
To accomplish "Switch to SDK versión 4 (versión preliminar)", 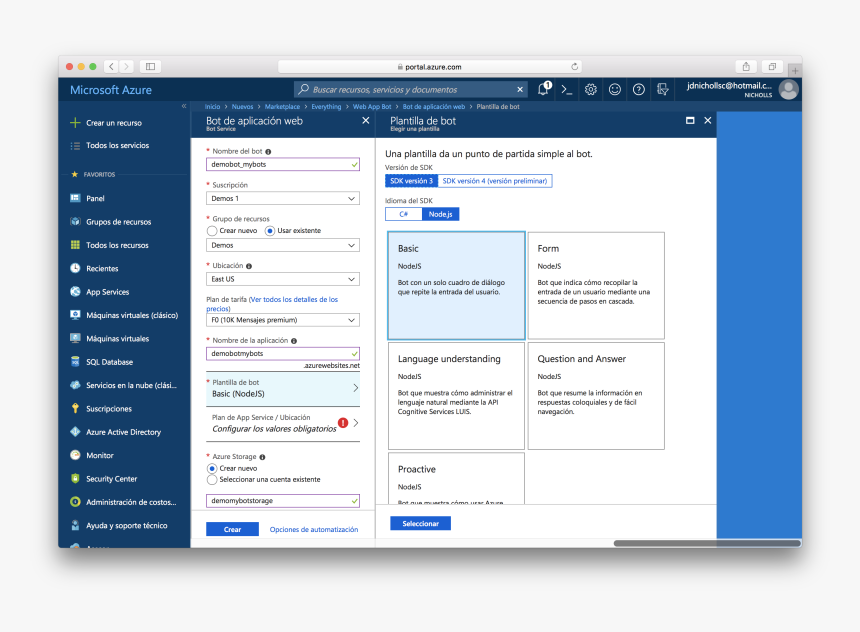I will pos(495,181).
